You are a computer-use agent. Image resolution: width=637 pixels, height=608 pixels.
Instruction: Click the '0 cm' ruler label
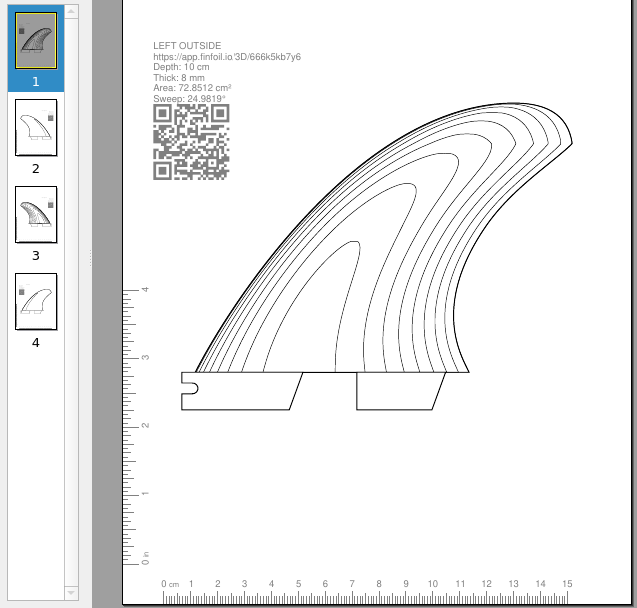point(170,584)
